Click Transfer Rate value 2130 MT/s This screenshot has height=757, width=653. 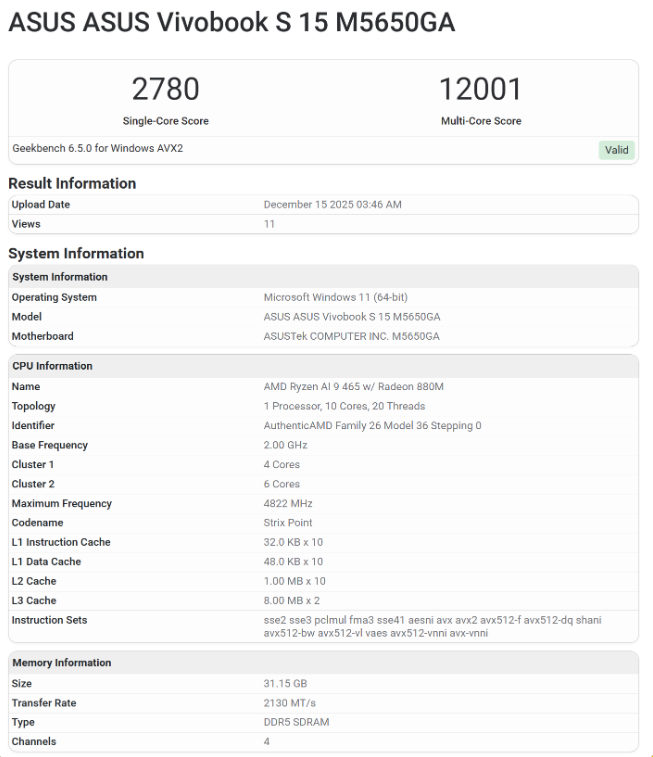pyautogui.click(x=290, y=703)
